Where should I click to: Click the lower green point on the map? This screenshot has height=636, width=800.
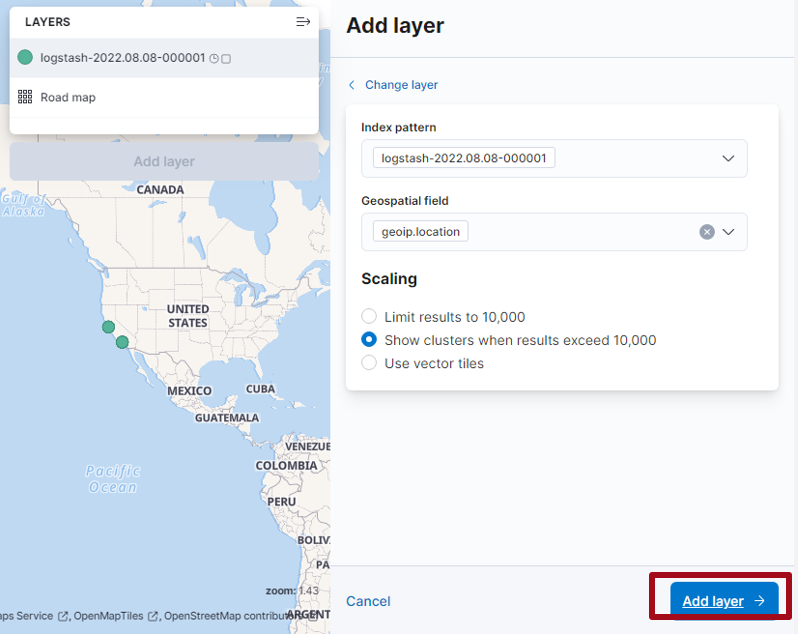[x=122, y=343]
